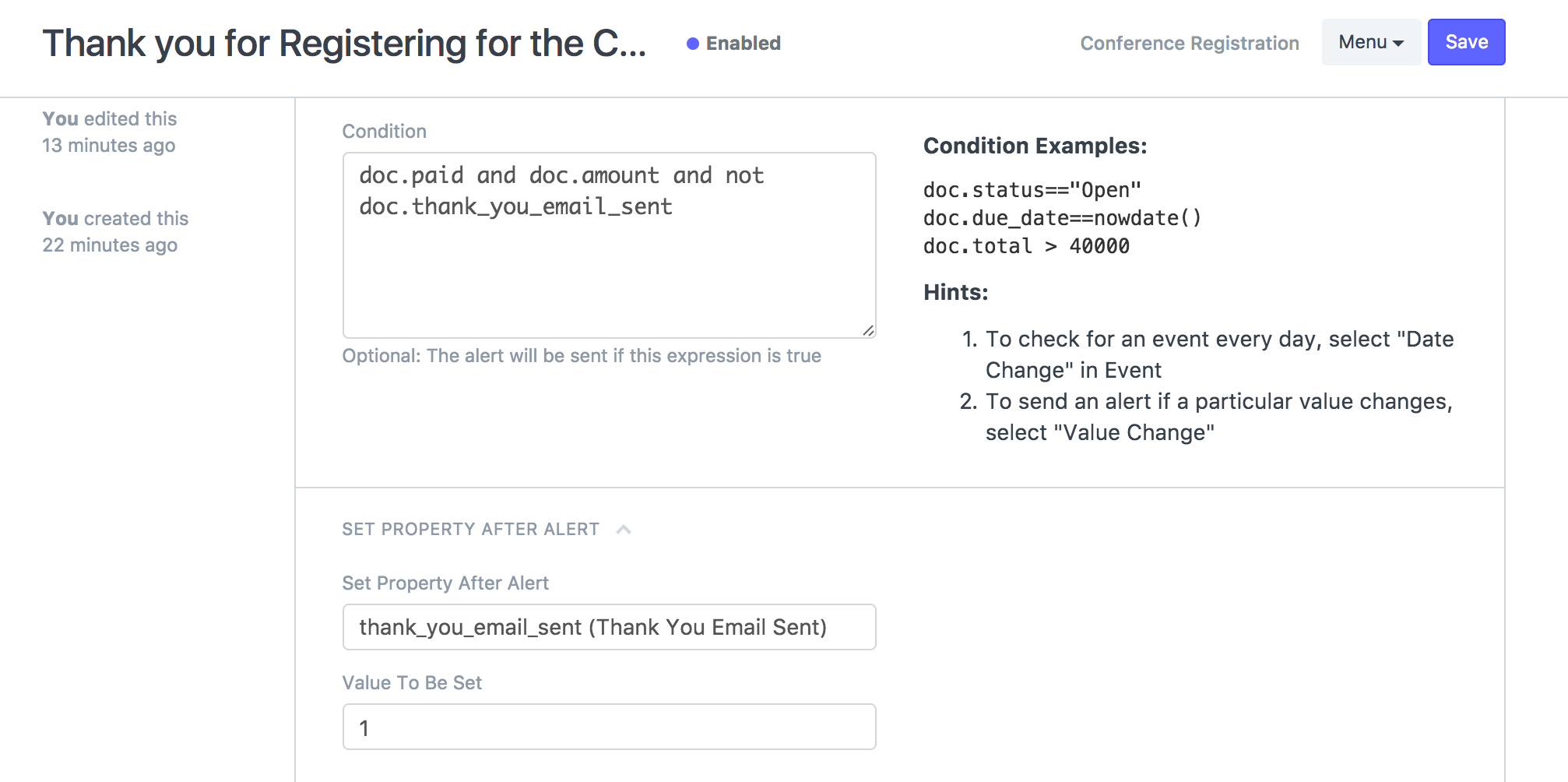Screen dimensions: 1568x782
Task: Click the doc.status=="Open" example
Action: [x=1032, y=190]
